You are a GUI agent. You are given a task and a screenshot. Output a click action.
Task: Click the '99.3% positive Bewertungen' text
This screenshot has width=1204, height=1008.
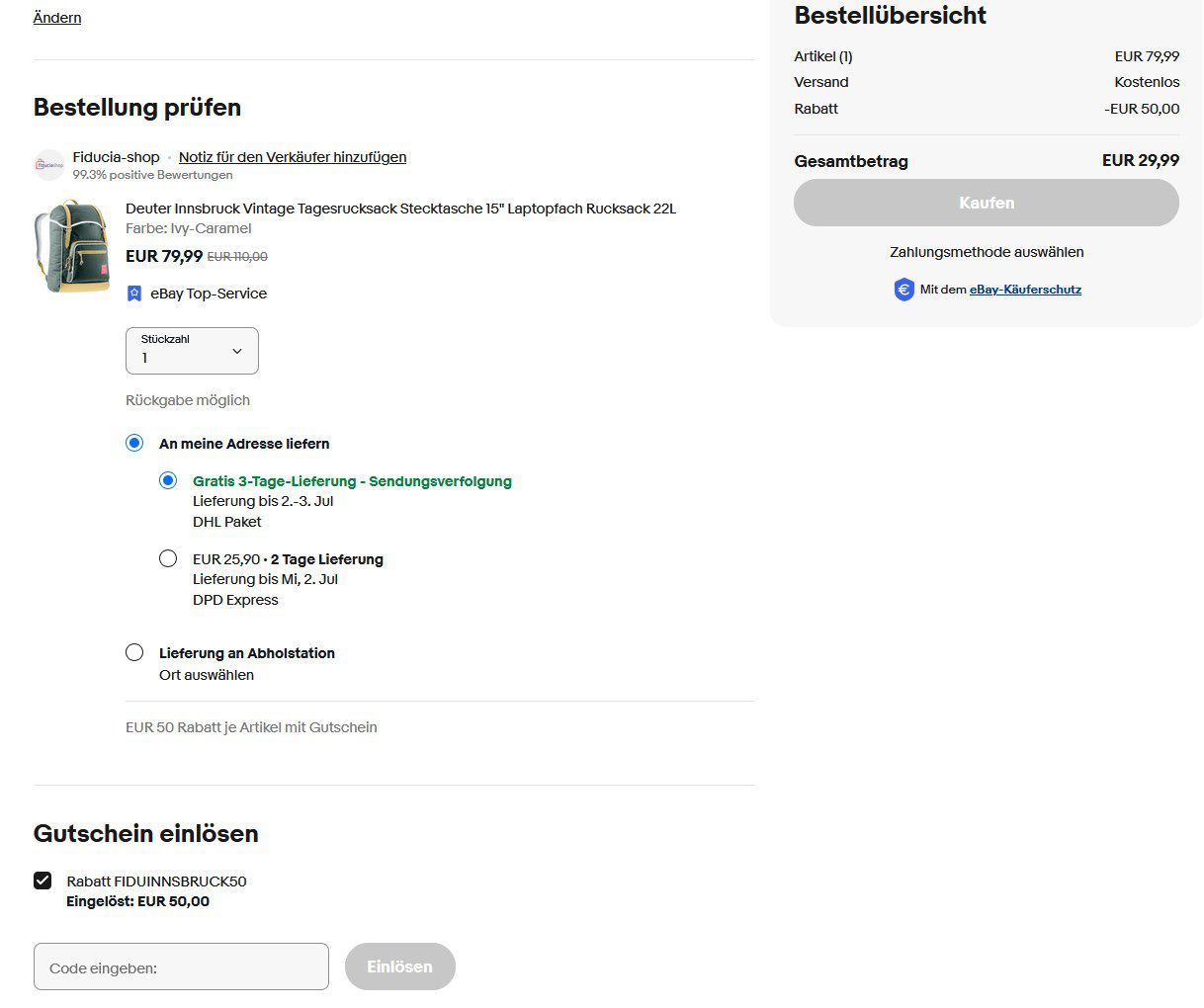point(152,175)
